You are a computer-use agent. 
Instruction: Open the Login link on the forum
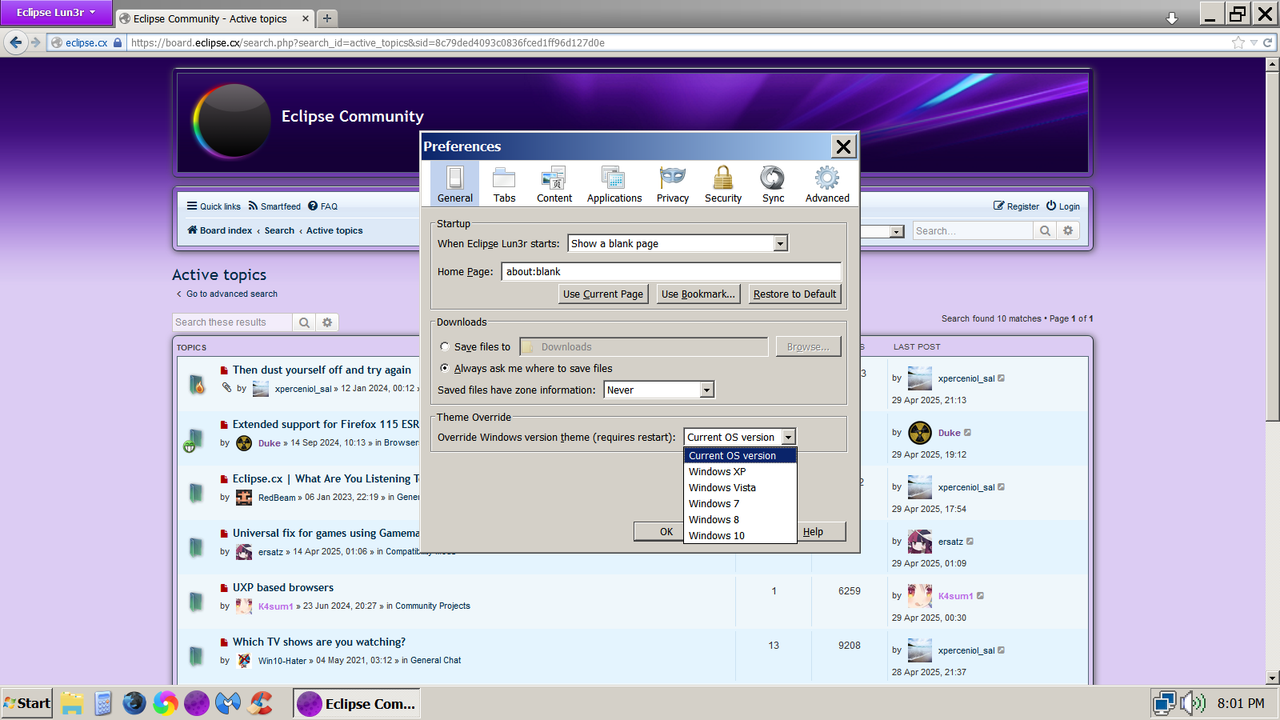pyautogui.click(x=1063, y=206)
